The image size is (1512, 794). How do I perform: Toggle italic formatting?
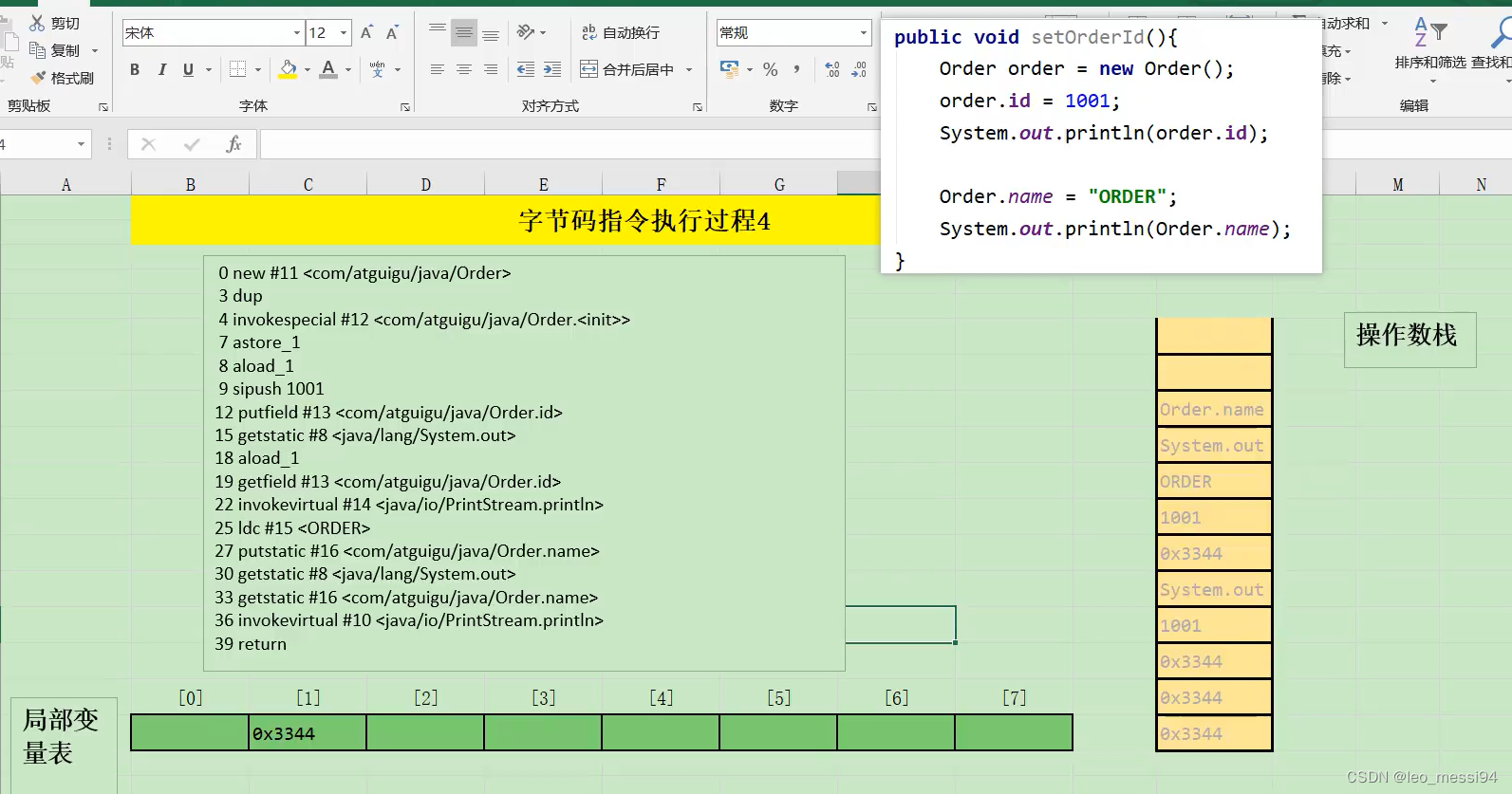(x=162, y=69)
